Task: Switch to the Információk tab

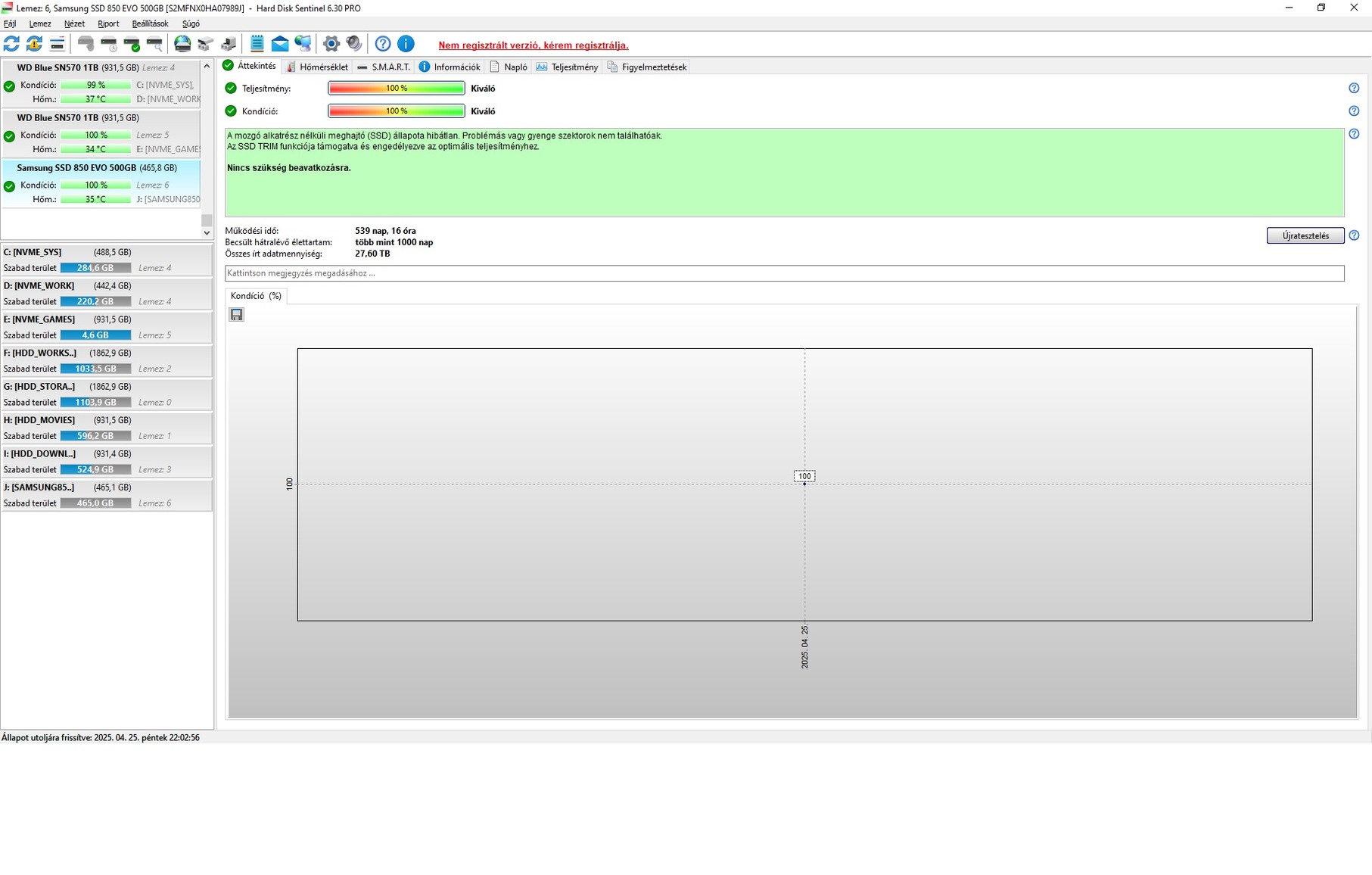Action: click(x=450, y=67)
